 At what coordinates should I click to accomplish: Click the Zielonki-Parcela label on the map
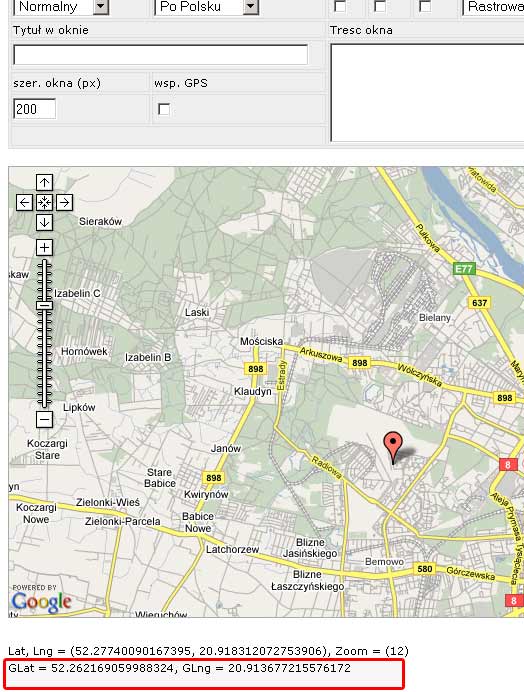(x=122, y=521)
